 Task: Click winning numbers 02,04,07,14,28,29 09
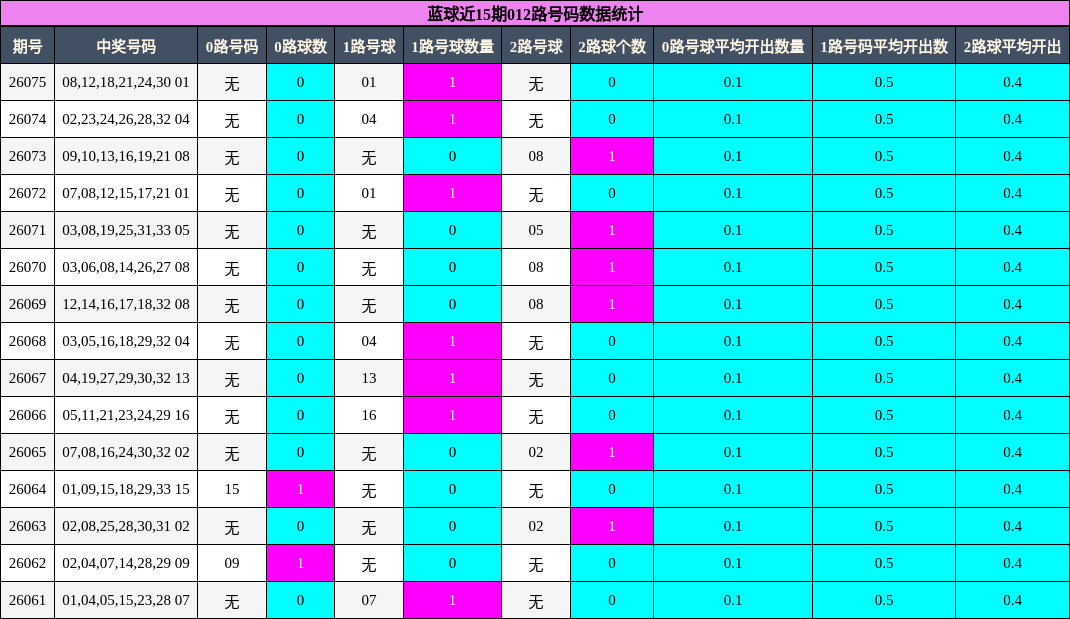click(x=126, y=563)
